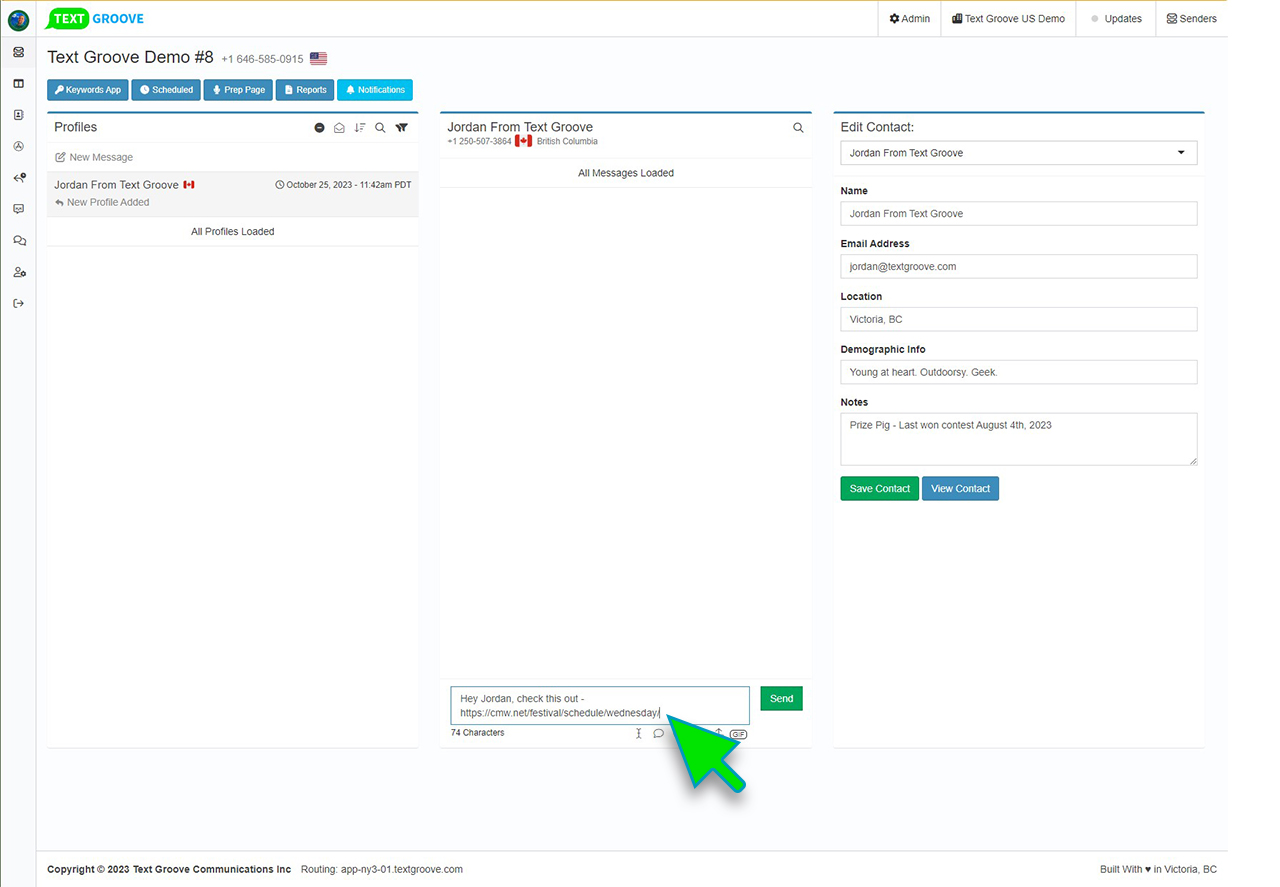Click the All Profiles Loaded text

233,232
